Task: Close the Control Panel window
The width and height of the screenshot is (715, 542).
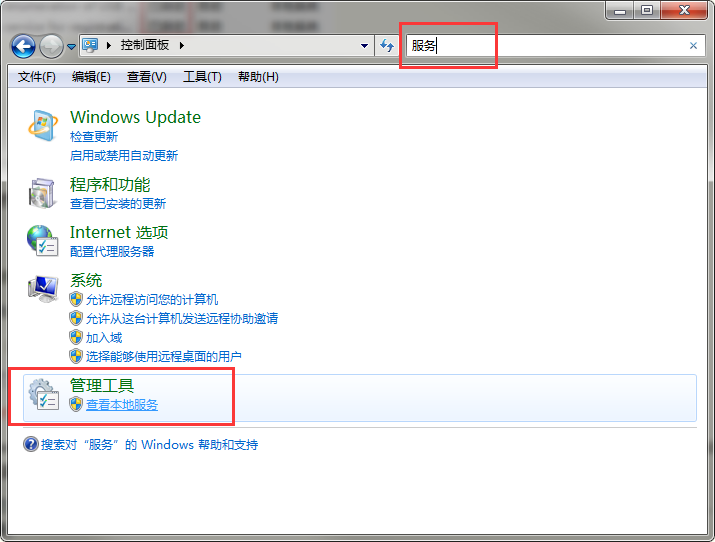Action: [684, 10]
